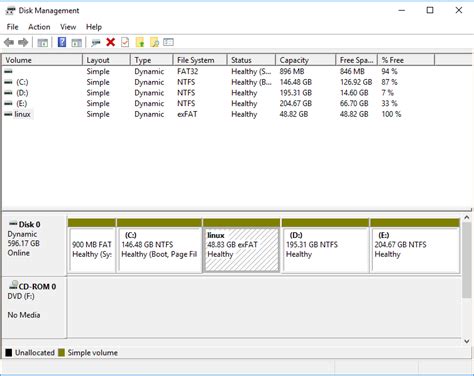This screenshot has width=474, height=376.
Task: Click the 195.31 GB capacity cell
Action: (296, 93)
